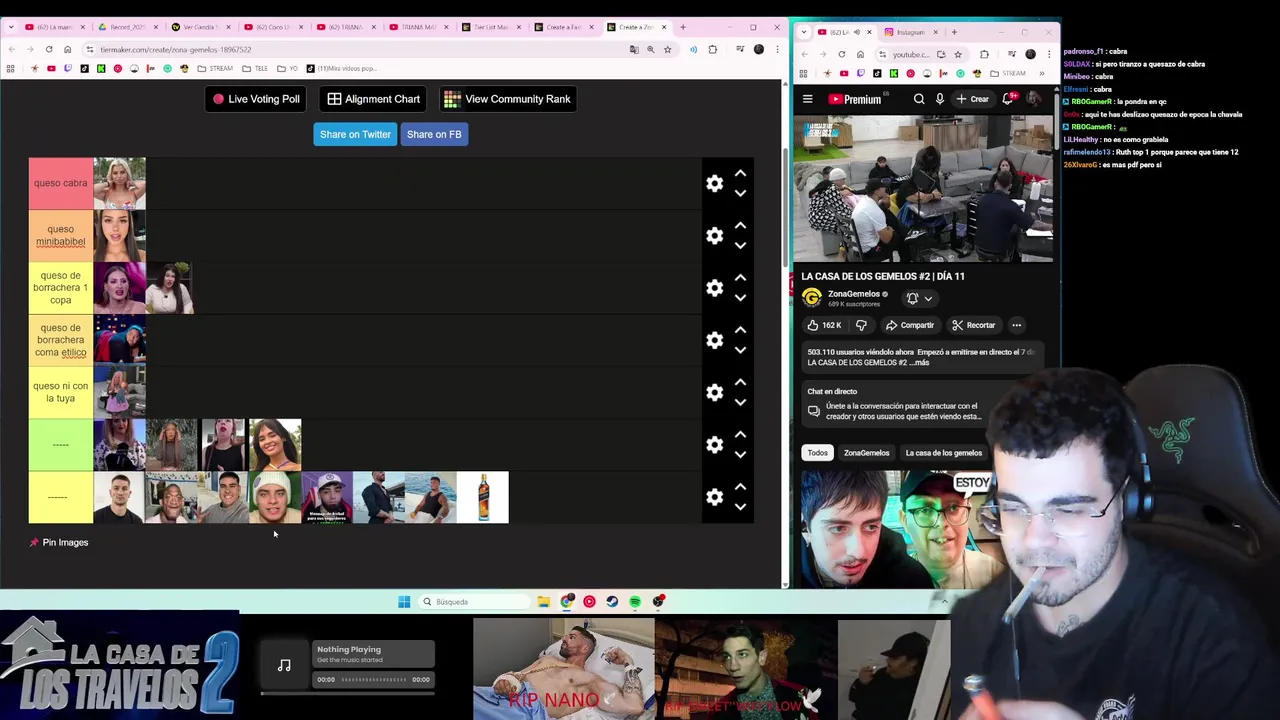
Task: Select La casa de los gemelos chip
Action: (943, 453)
